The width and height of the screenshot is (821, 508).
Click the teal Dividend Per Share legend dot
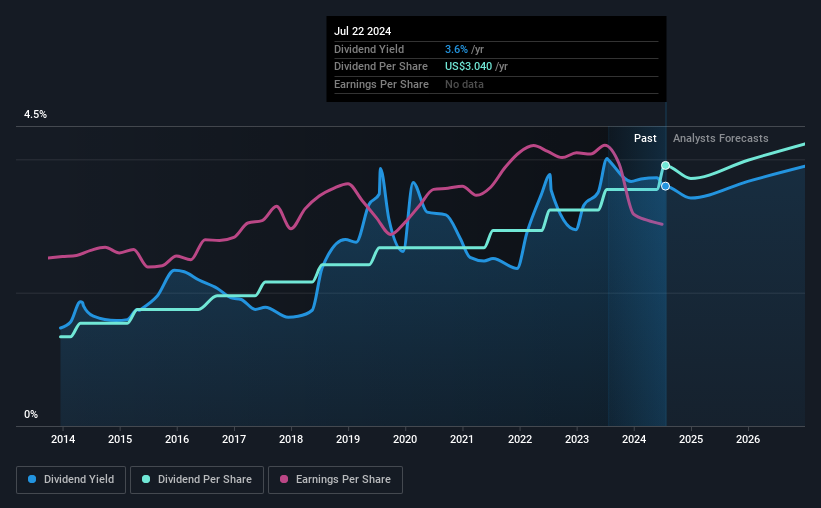click(x=146, y=479)
